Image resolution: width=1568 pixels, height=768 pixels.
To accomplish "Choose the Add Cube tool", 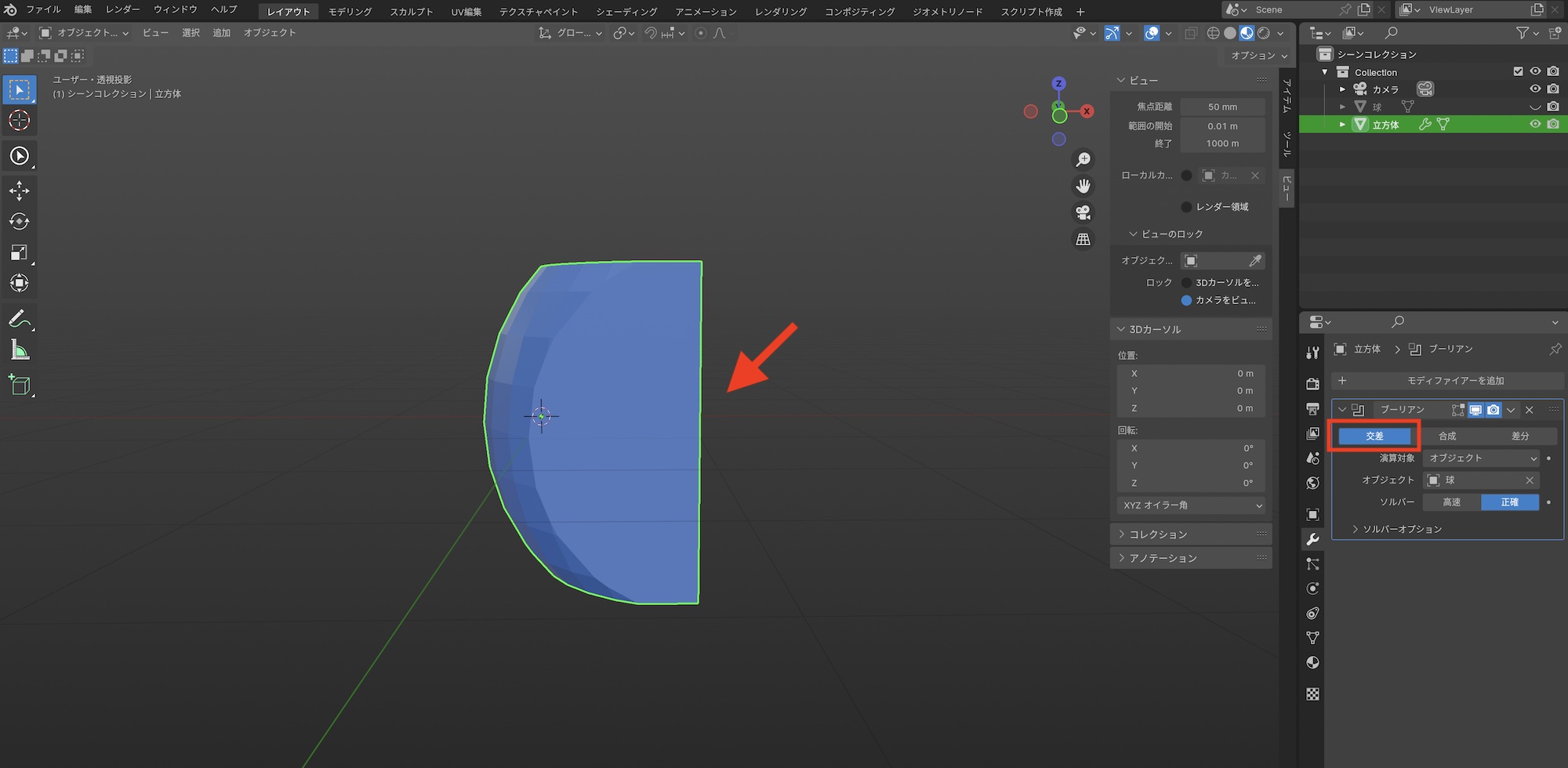I will point(20,385).
